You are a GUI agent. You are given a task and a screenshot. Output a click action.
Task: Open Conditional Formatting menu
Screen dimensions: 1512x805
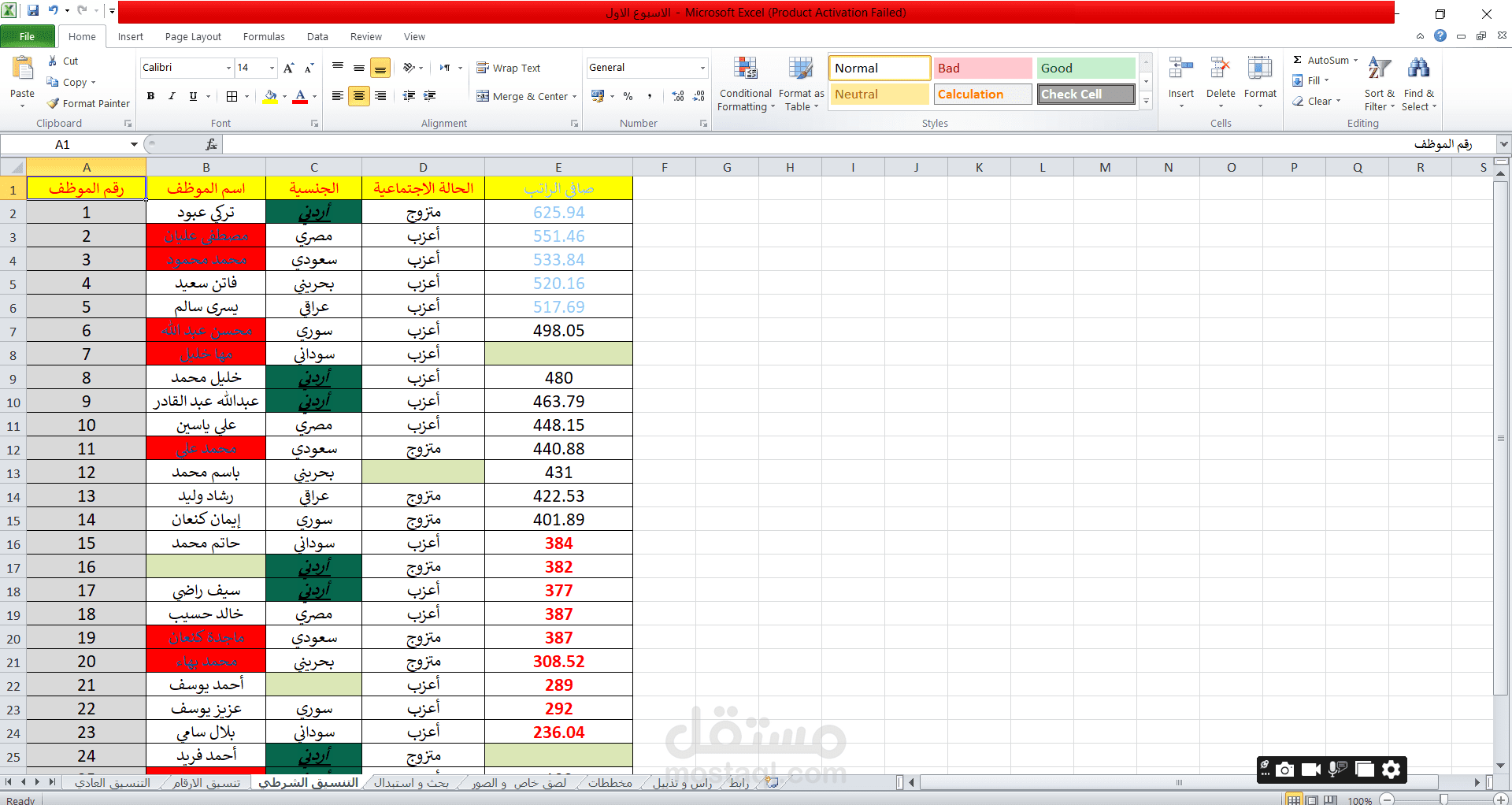coord(746,84)
